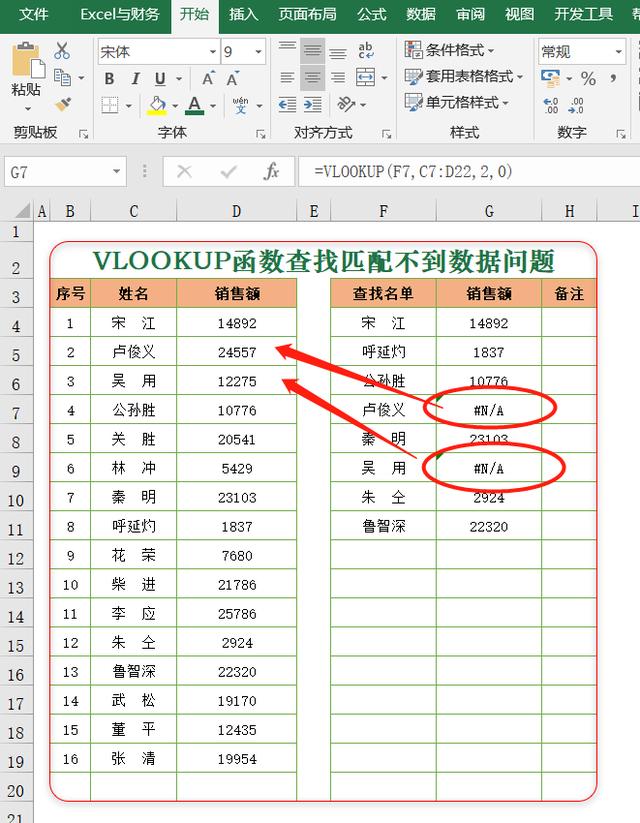Open 条件格式 conditional formatting
Image resolution: width=640 pixels, height=823 pixels.
450,50
